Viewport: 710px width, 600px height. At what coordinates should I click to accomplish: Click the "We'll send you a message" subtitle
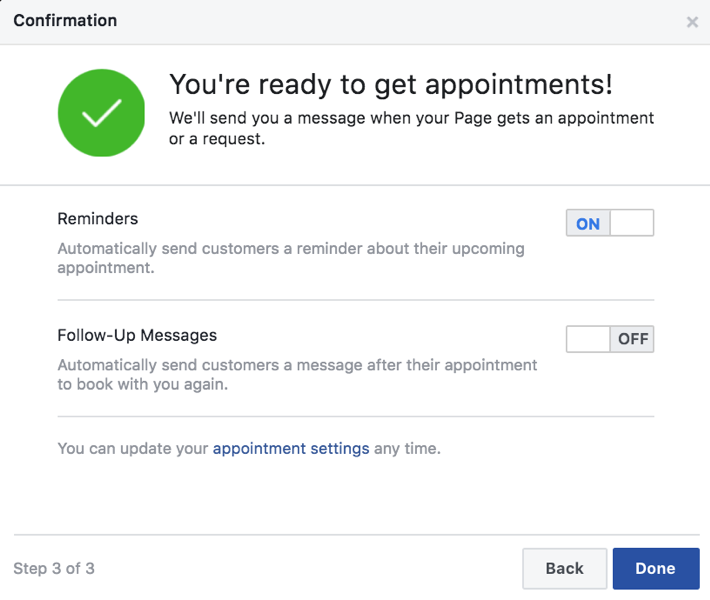[x=411, y=128]
